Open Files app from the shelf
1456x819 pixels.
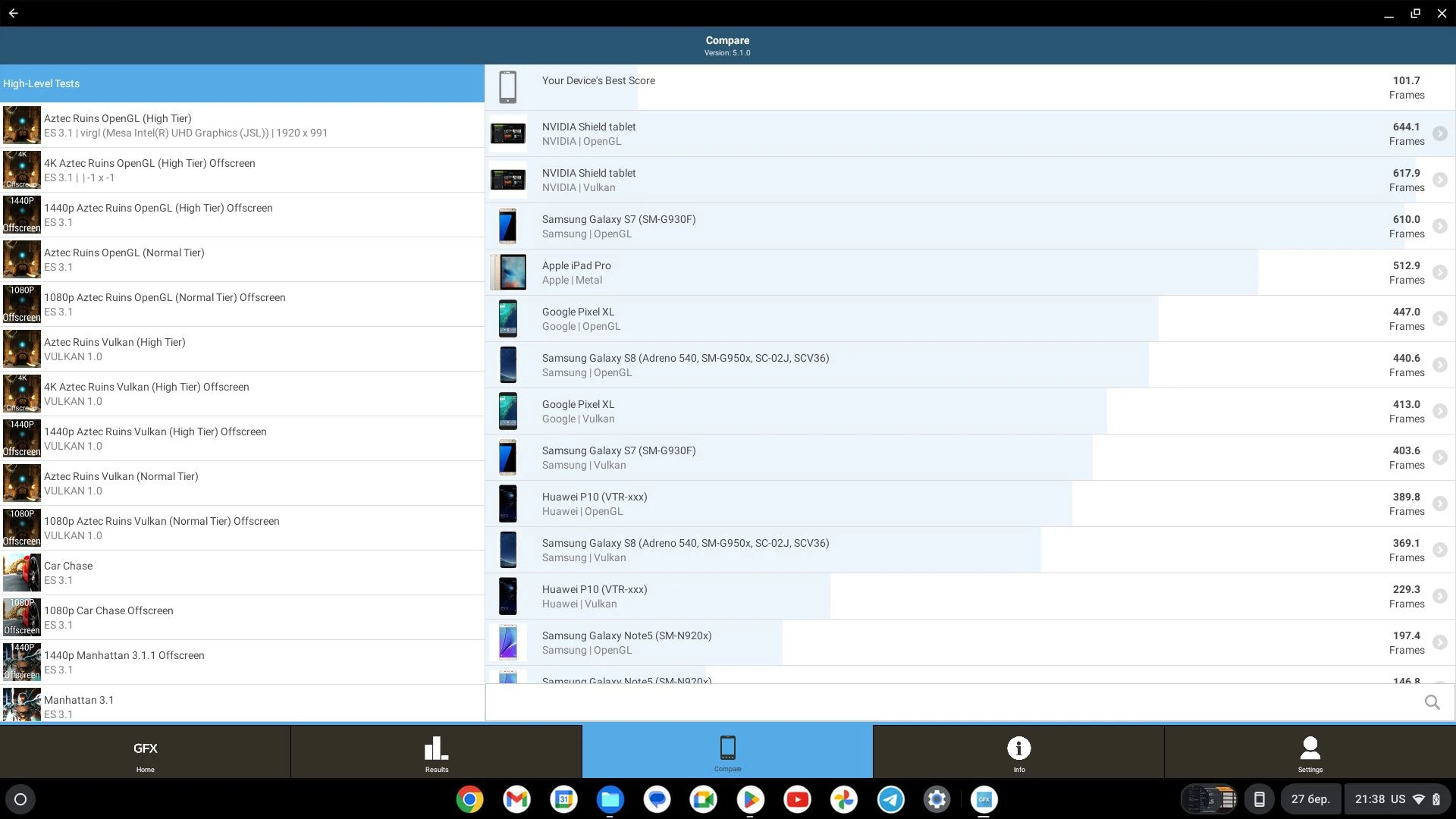pyautogui.click(x=610, y=799)
